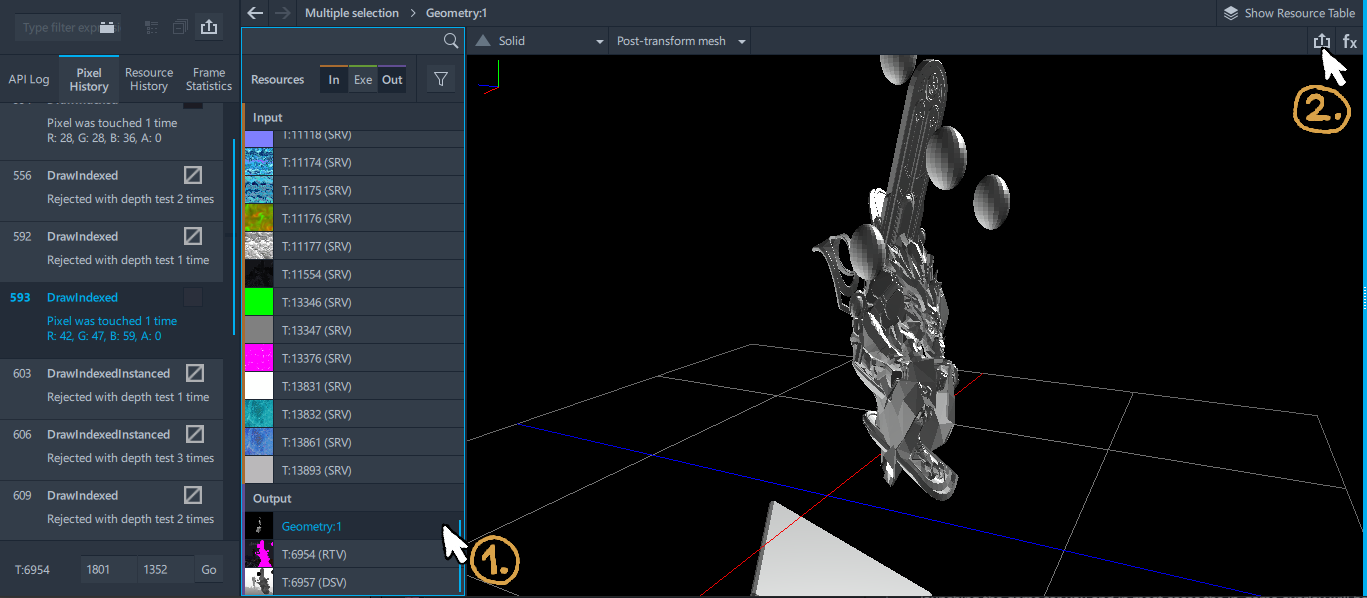Click the Type filter expression field
Screen dimensions: 1367x598
[70, 27]
